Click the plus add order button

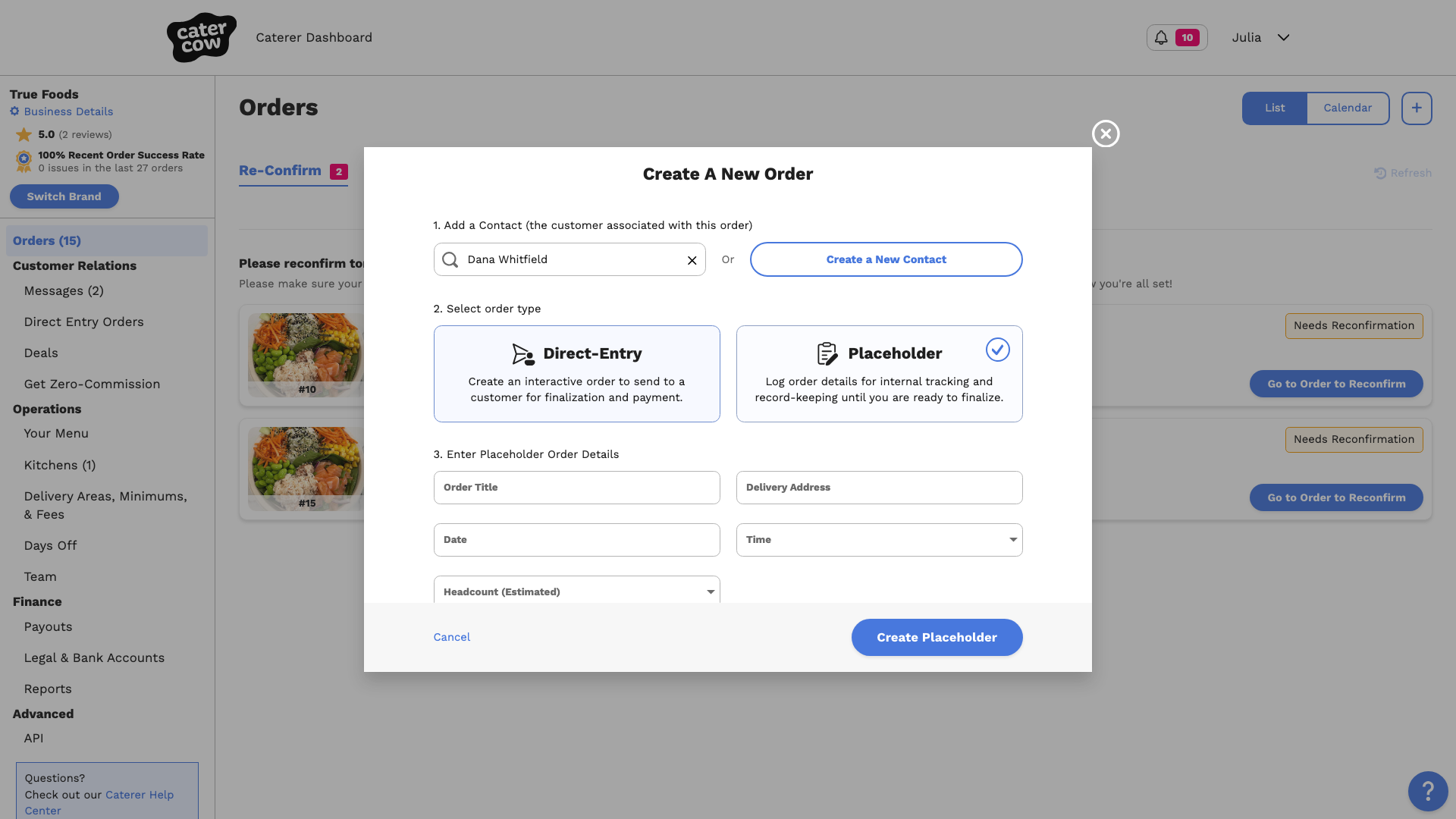(1416, 108)
